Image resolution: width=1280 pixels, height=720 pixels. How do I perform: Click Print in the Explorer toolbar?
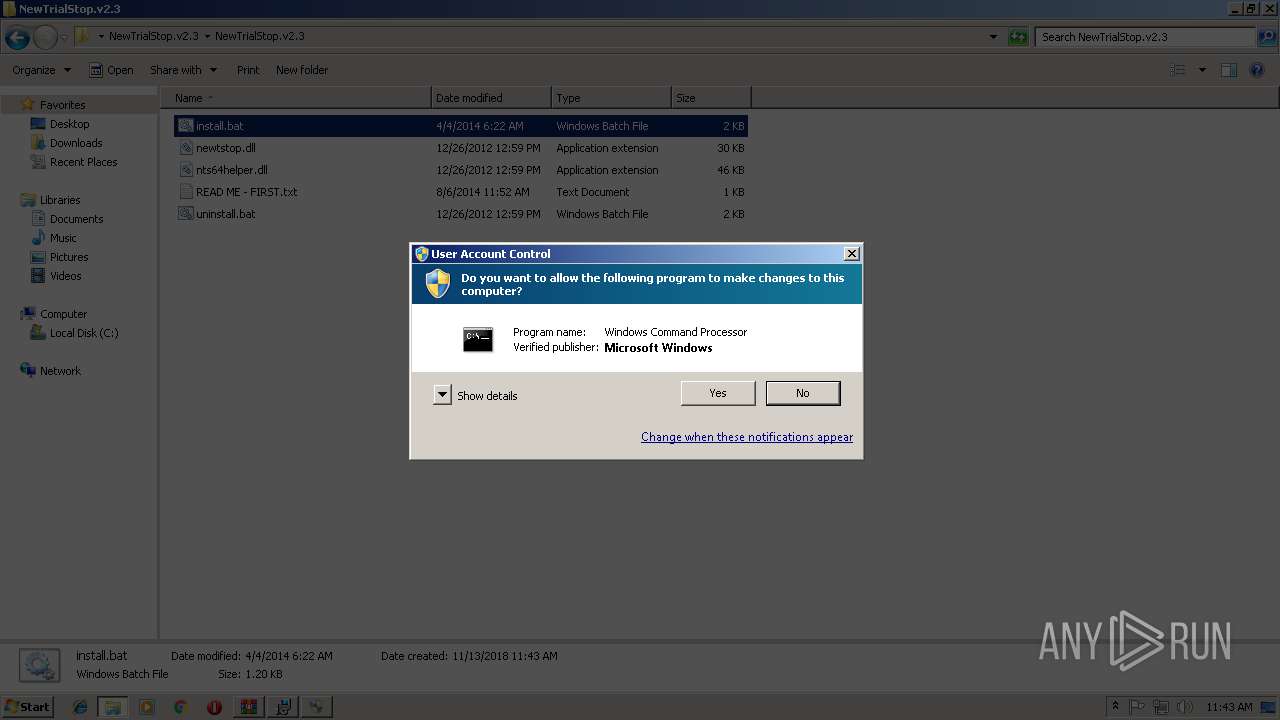point(248,70)
